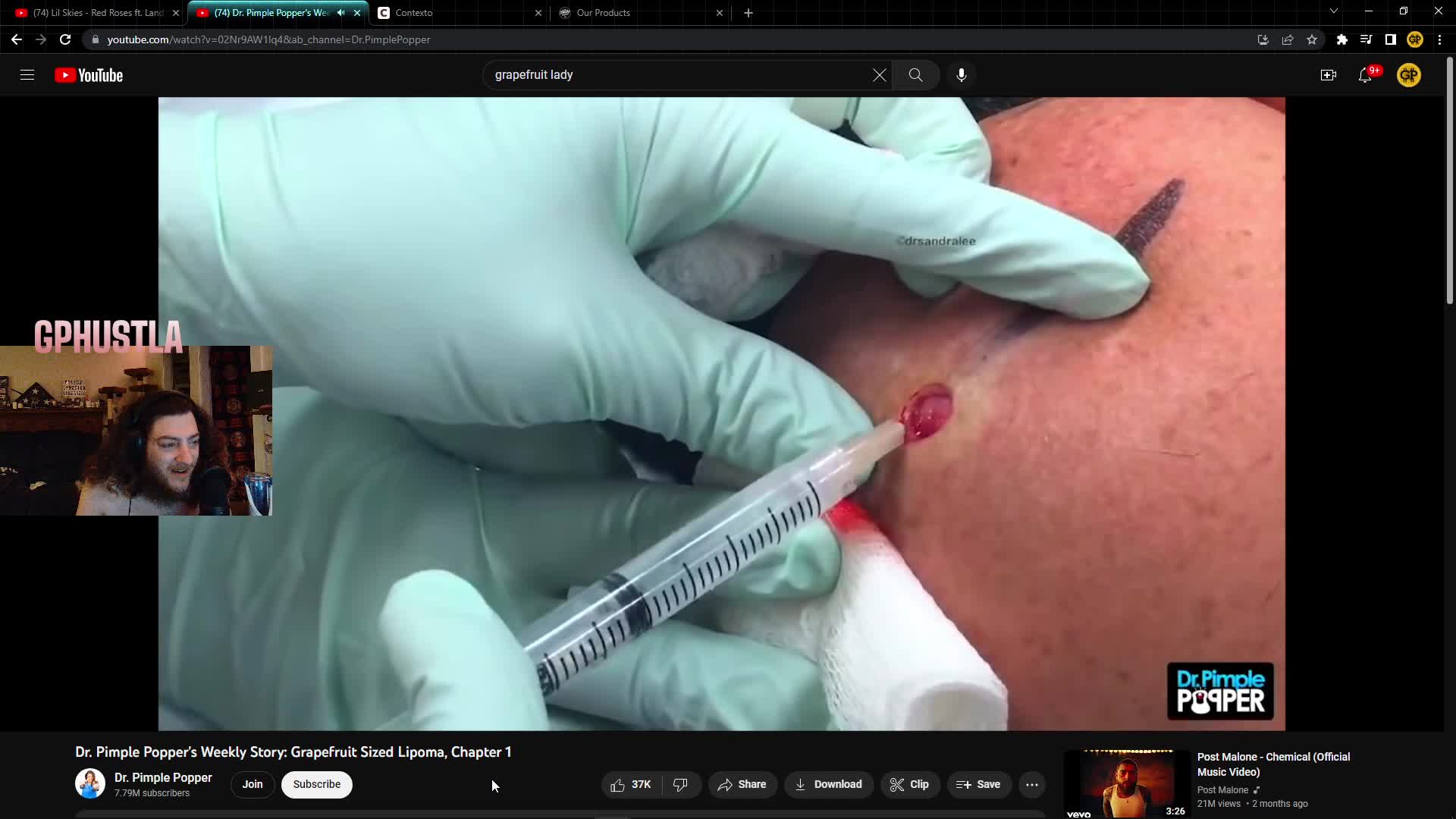Run search with magnifier button
Image resolution: width=1456 pixels, height=819 pixels.
[915, 75]
